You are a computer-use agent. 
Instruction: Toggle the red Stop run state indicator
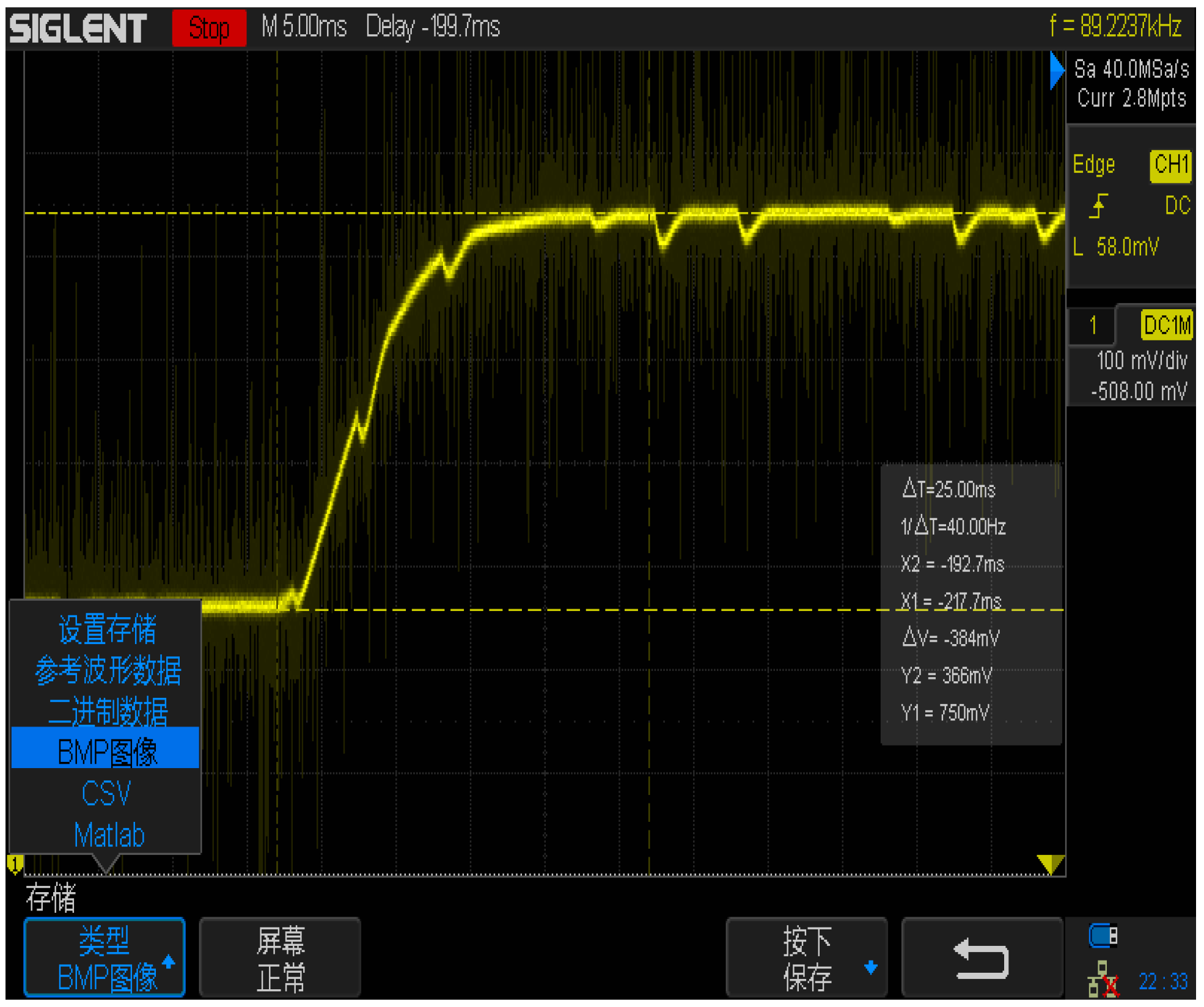tap(209, 28)
